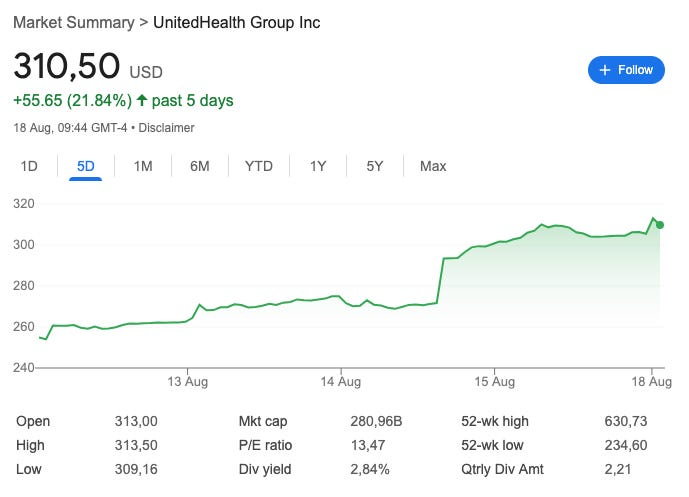This screenshot has height=497, width=689.
Task: Click the 52-wk low value 234,60
Action: tap(626, 445)
